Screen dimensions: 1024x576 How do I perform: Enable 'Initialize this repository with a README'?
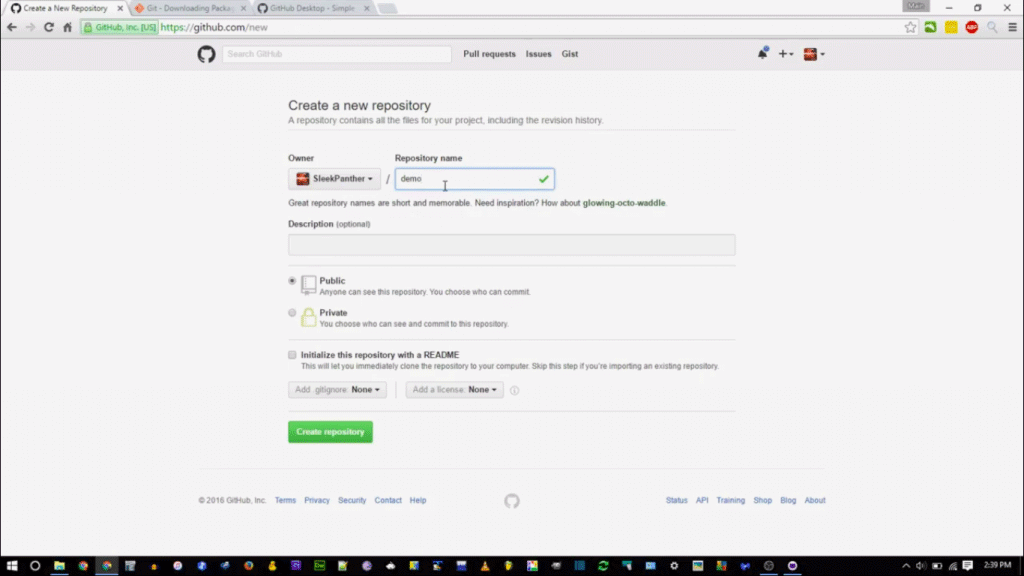(x=292, y=355)
